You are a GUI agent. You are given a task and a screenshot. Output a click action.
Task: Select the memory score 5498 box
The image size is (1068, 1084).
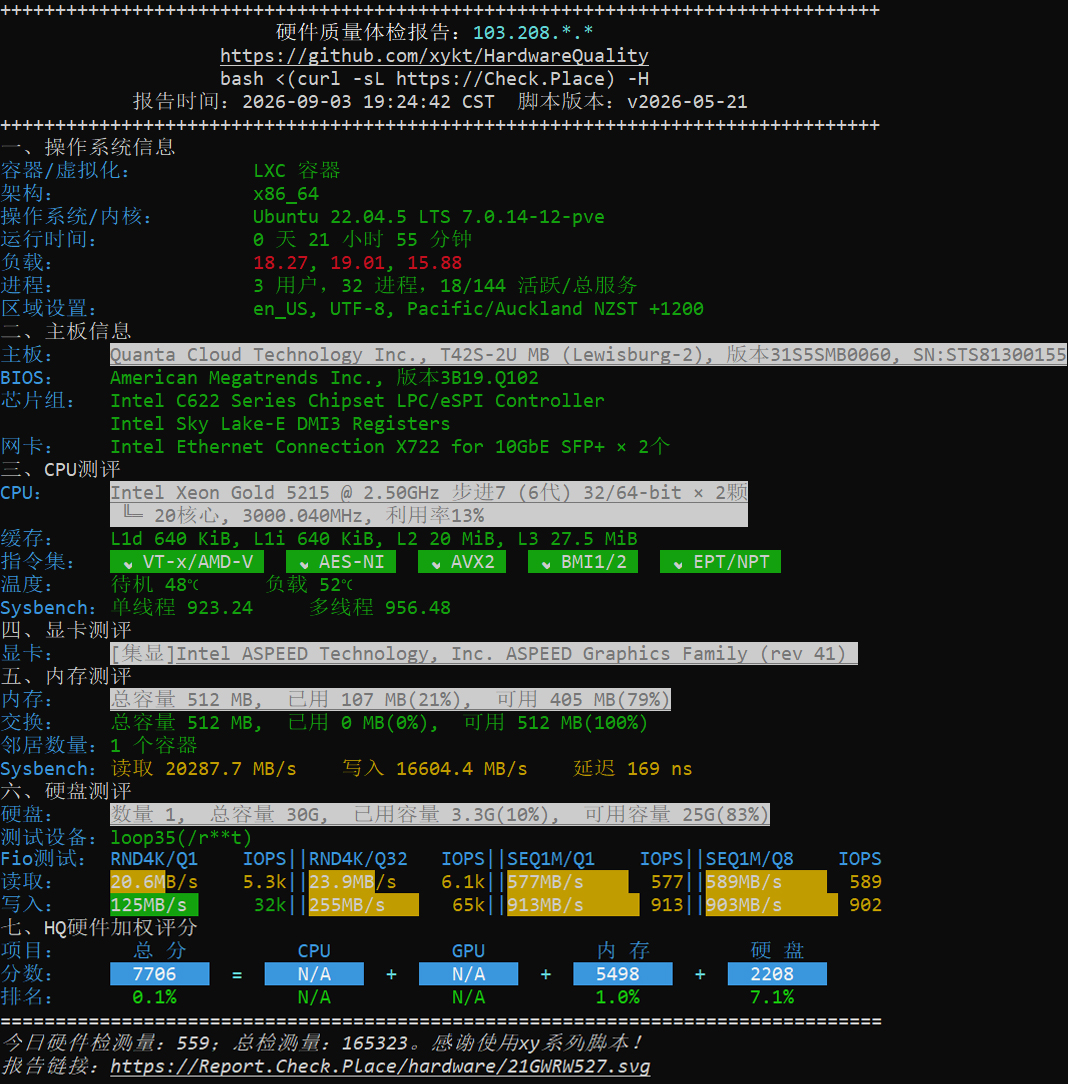[623, 973]
